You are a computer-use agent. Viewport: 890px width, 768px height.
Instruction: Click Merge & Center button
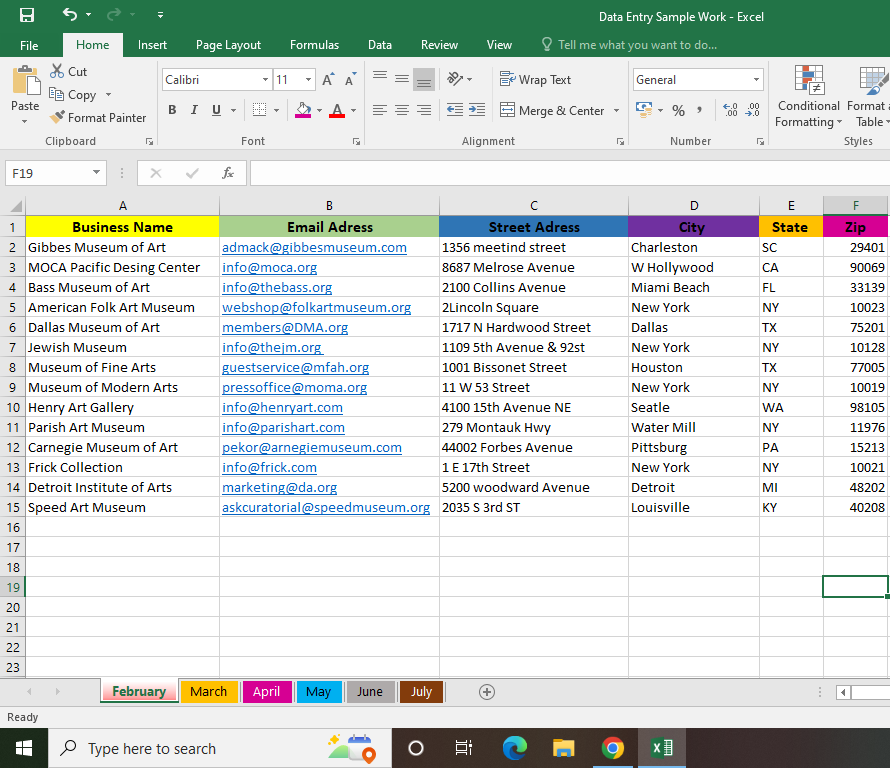pos(552,110)
